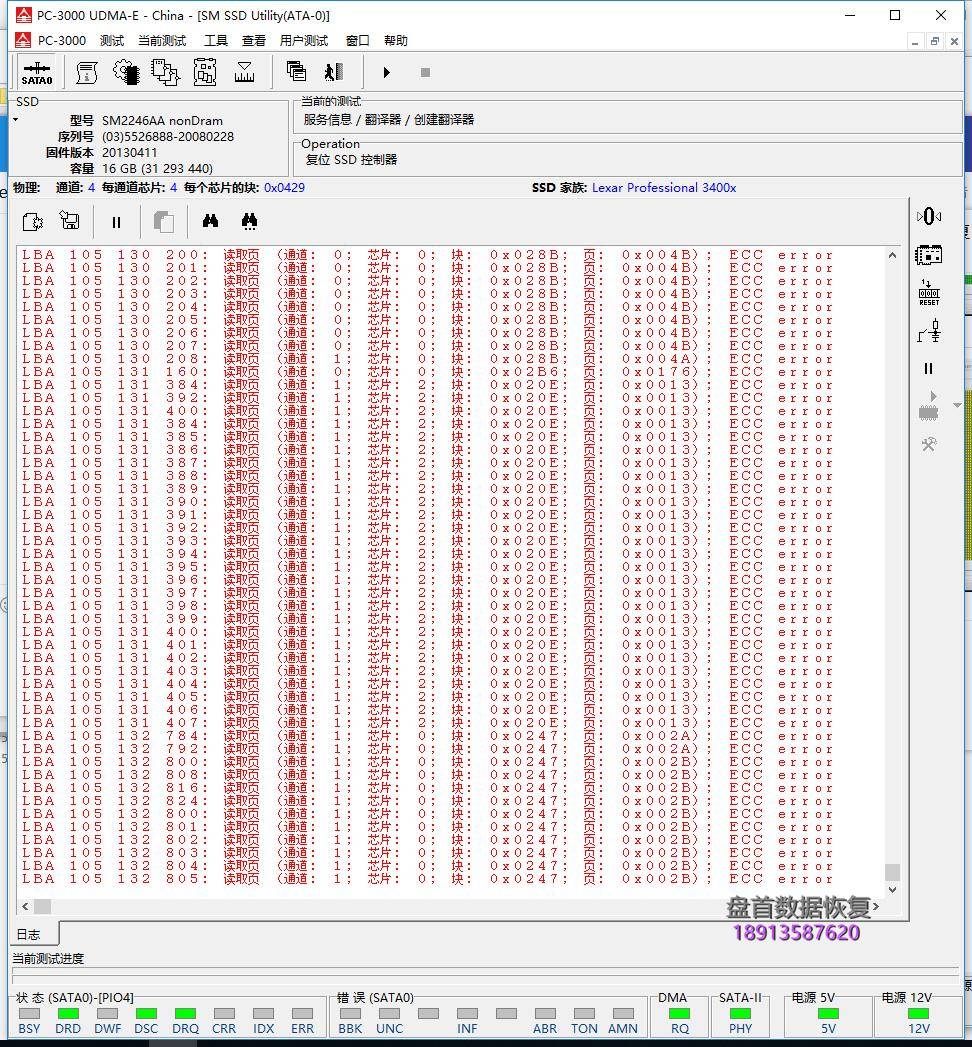
Task: Open the 用户测试 menu
Action: tap(304, 41)
